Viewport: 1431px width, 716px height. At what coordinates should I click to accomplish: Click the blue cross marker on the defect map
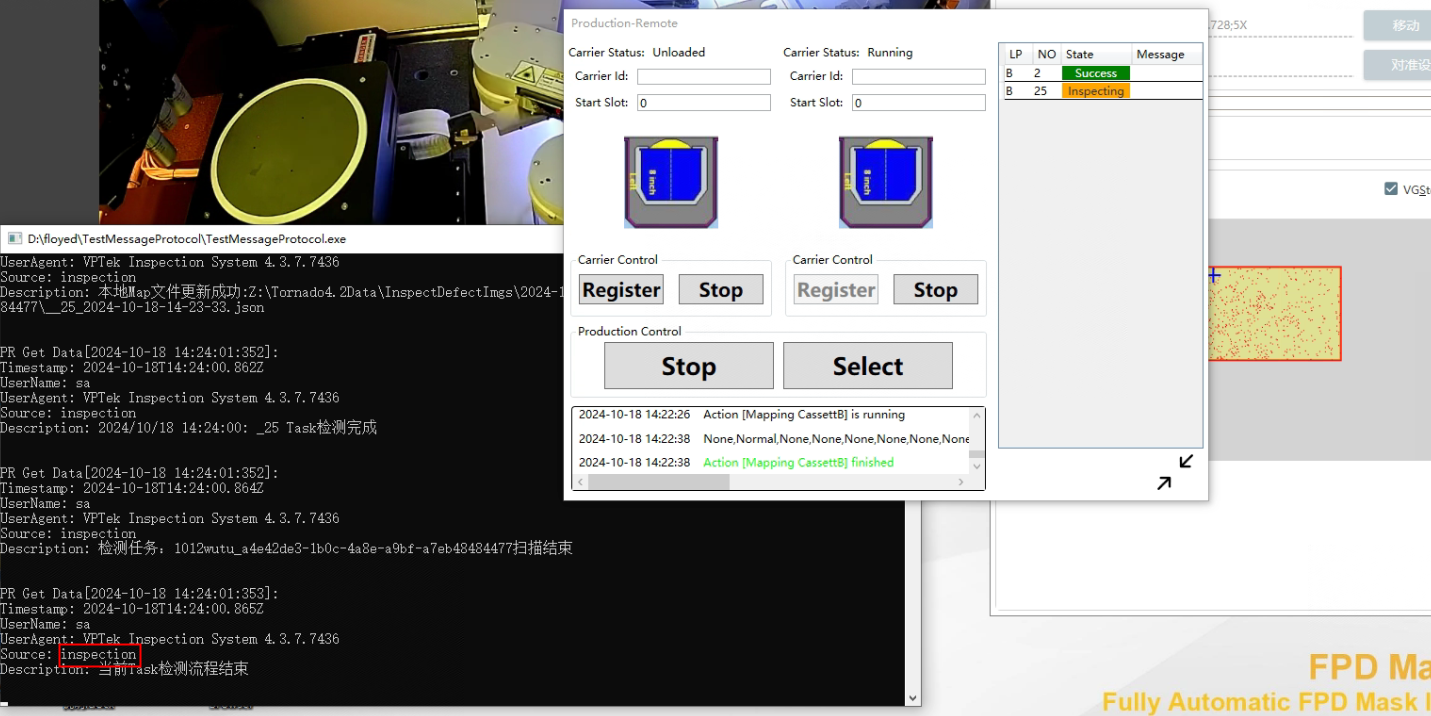click(1214, 275)
